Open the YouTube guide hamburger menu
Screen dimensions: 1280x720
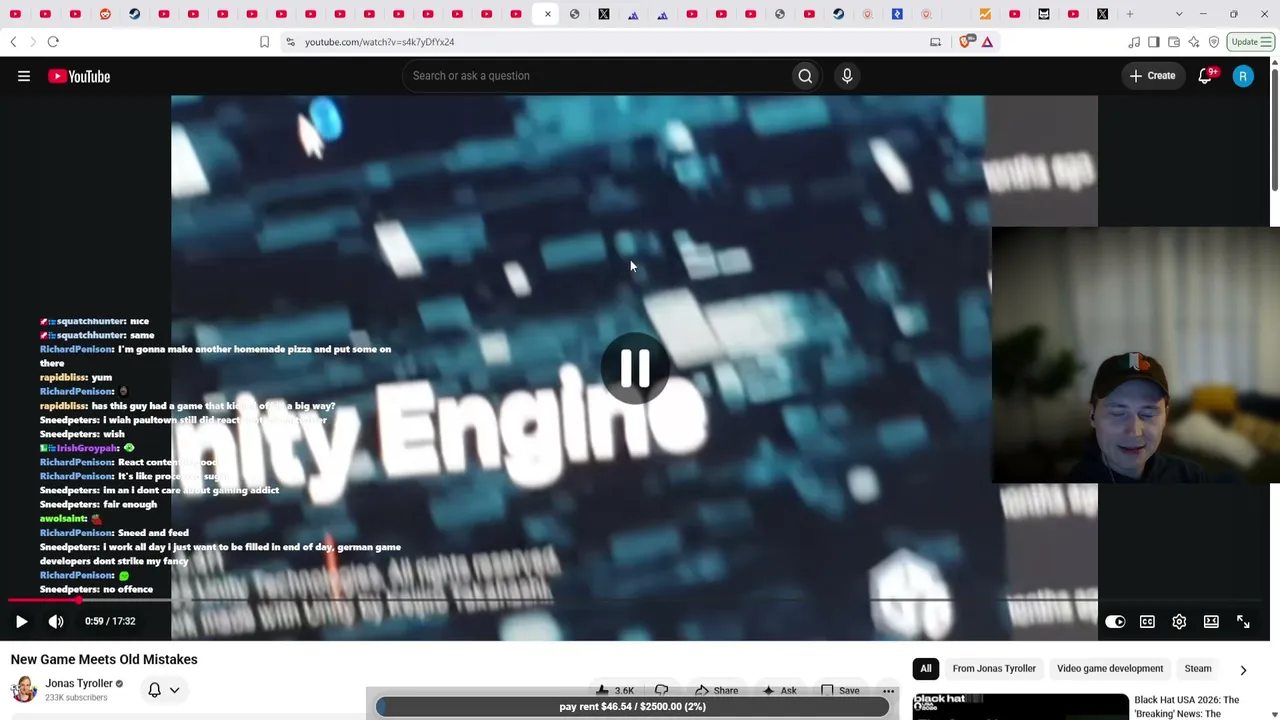[24, 76]
